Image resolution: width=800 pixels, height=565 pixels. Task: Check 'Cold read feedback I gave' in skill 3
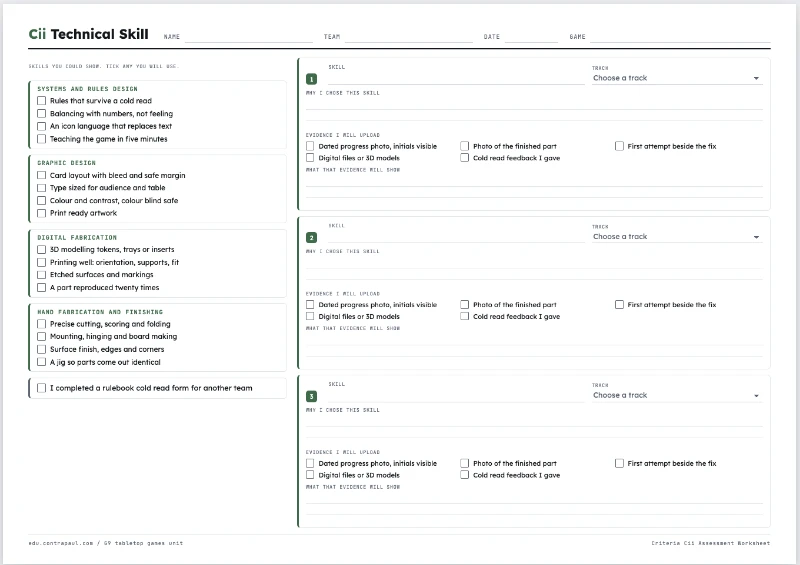(464, 475)
